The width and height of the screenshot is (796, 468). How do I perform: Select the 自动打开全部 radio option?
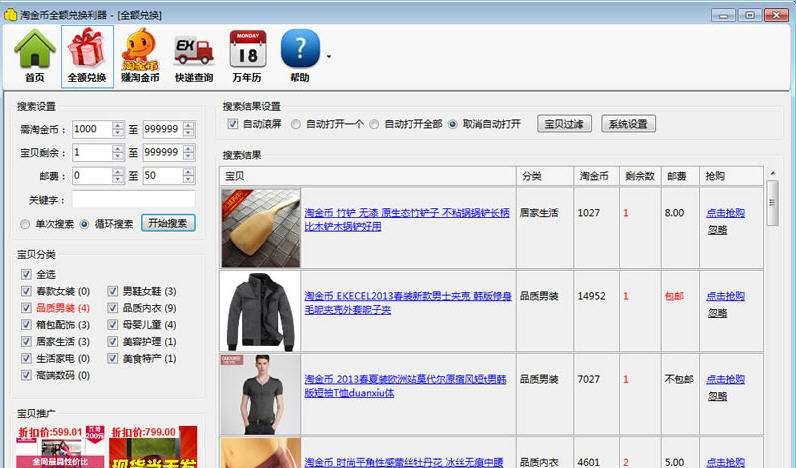click(x=374, y=124)
